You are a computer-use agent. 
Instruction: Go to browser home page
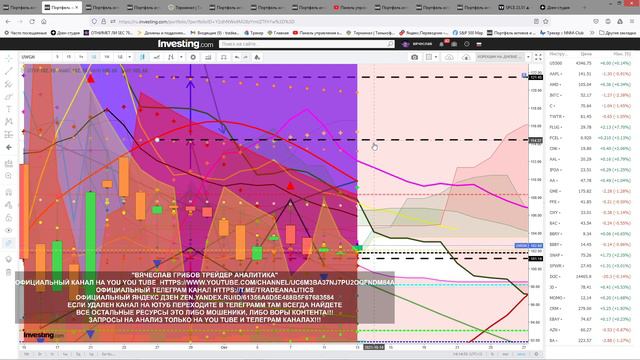tap(44, 21)
